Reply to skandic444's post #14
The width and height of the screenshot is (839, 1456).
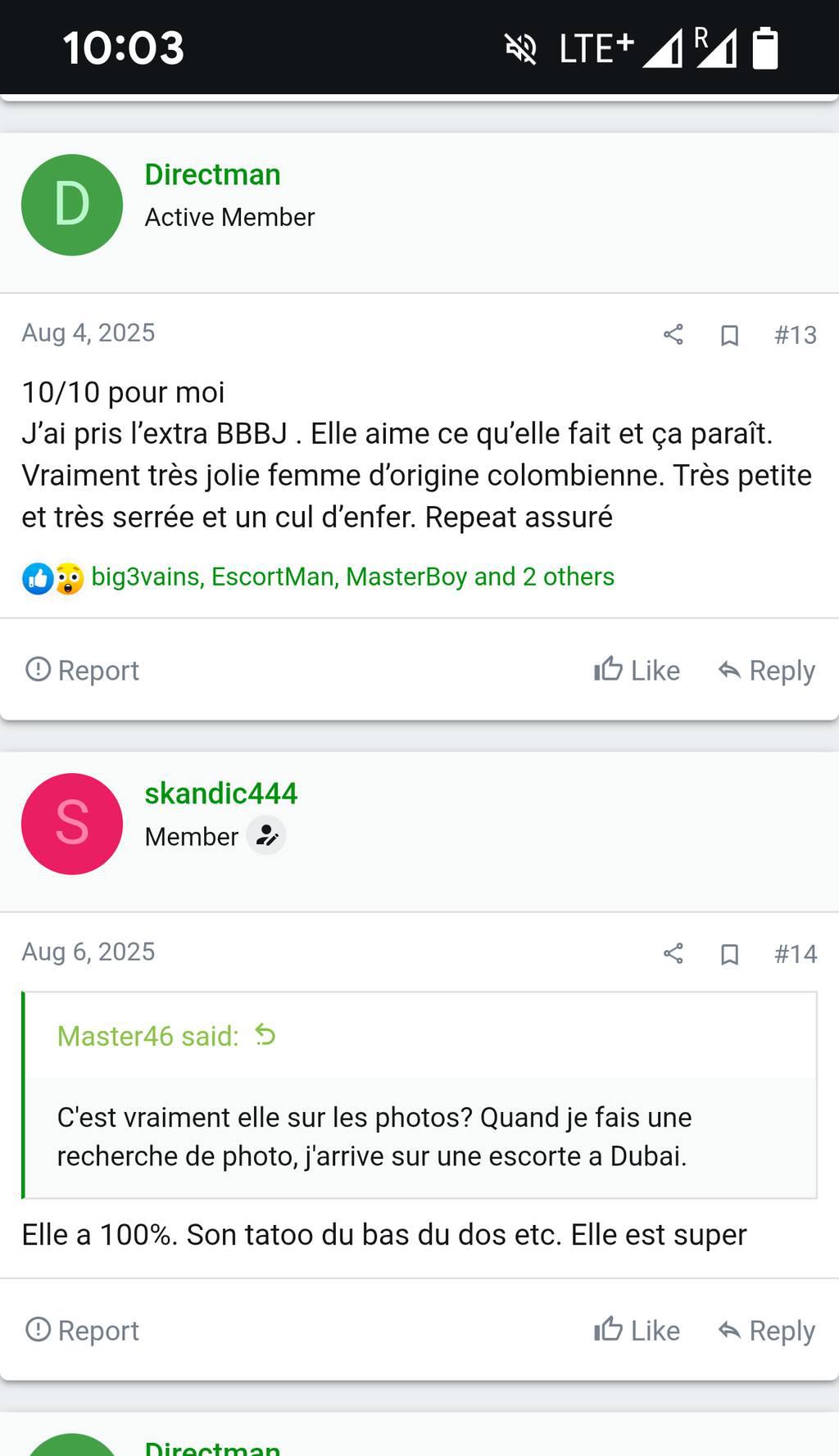(x=766, y=1330)
